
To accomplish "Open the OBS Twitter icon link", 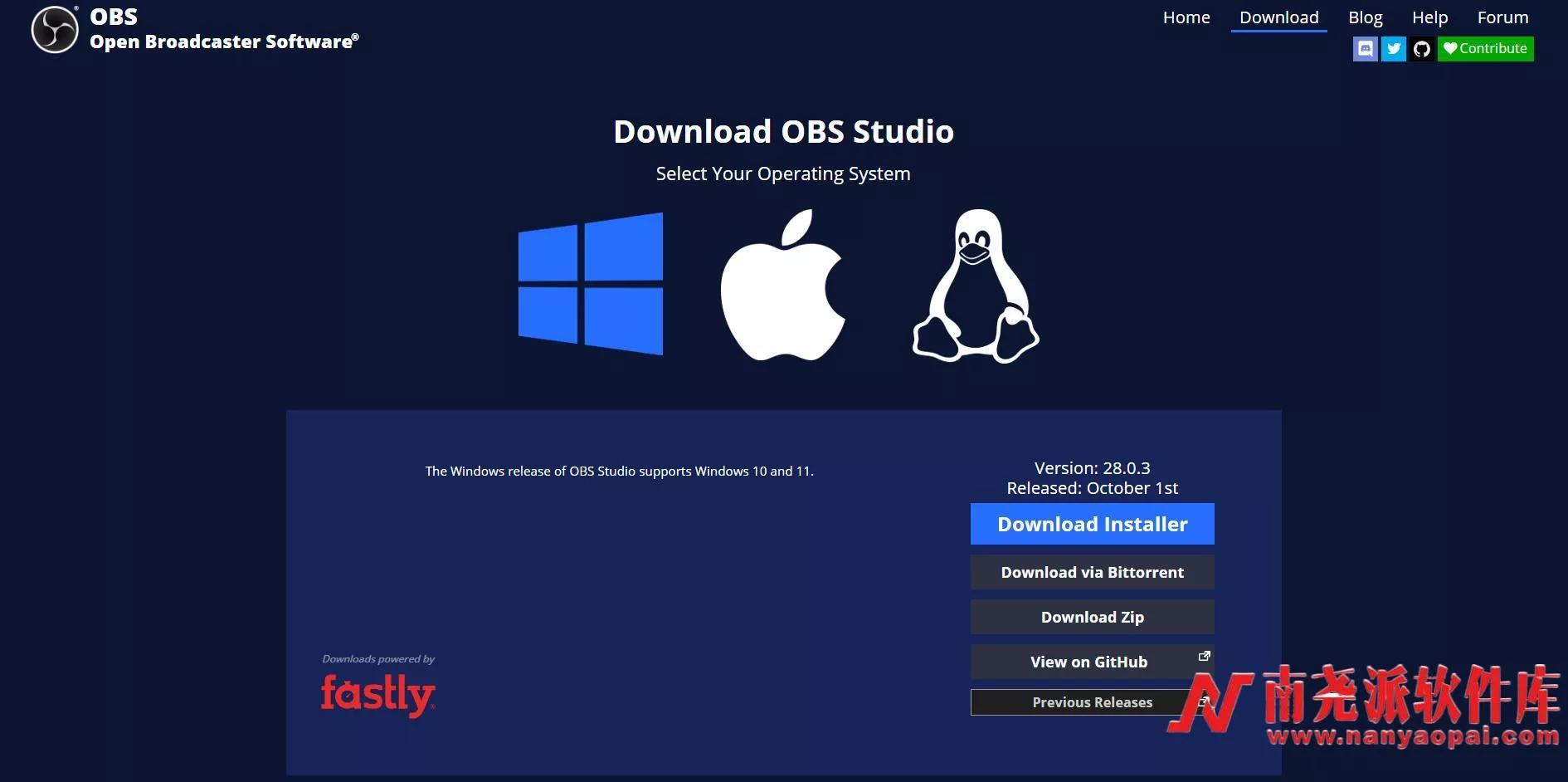I will coord(1394,49).
